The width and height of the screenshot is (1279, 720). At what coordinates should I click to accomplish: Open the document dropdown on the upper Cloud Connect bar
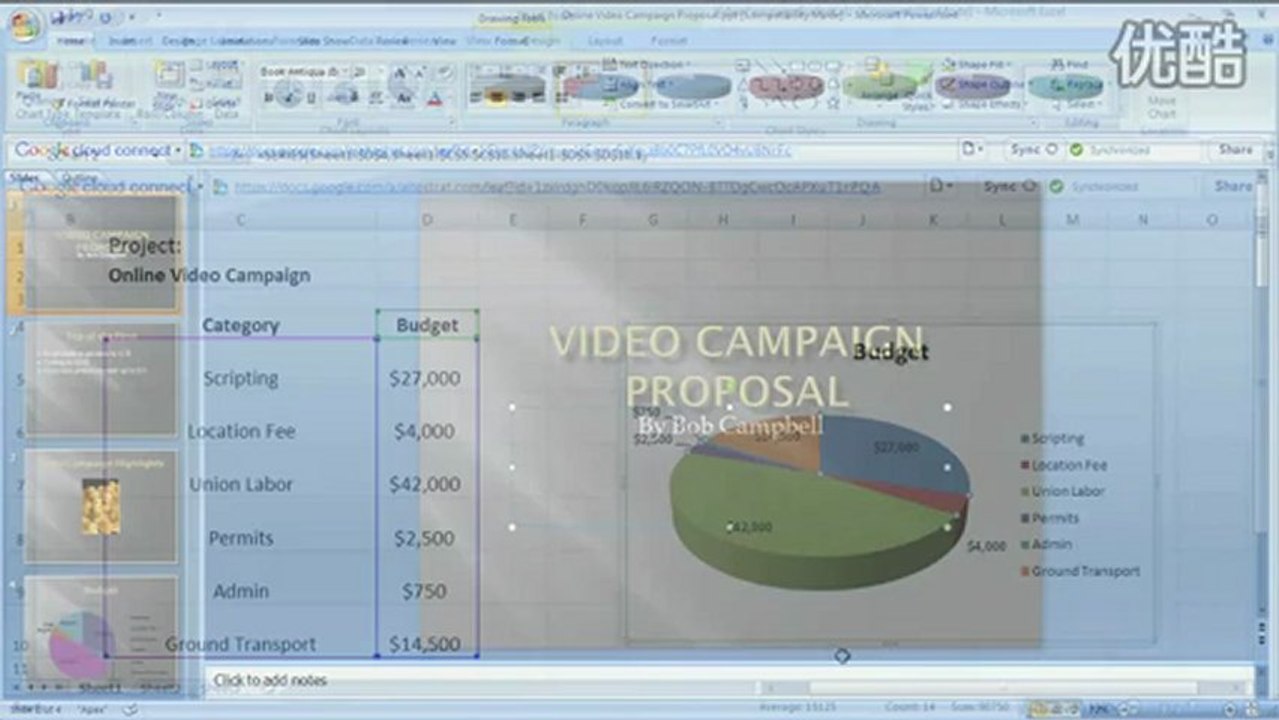pos(973,149)
